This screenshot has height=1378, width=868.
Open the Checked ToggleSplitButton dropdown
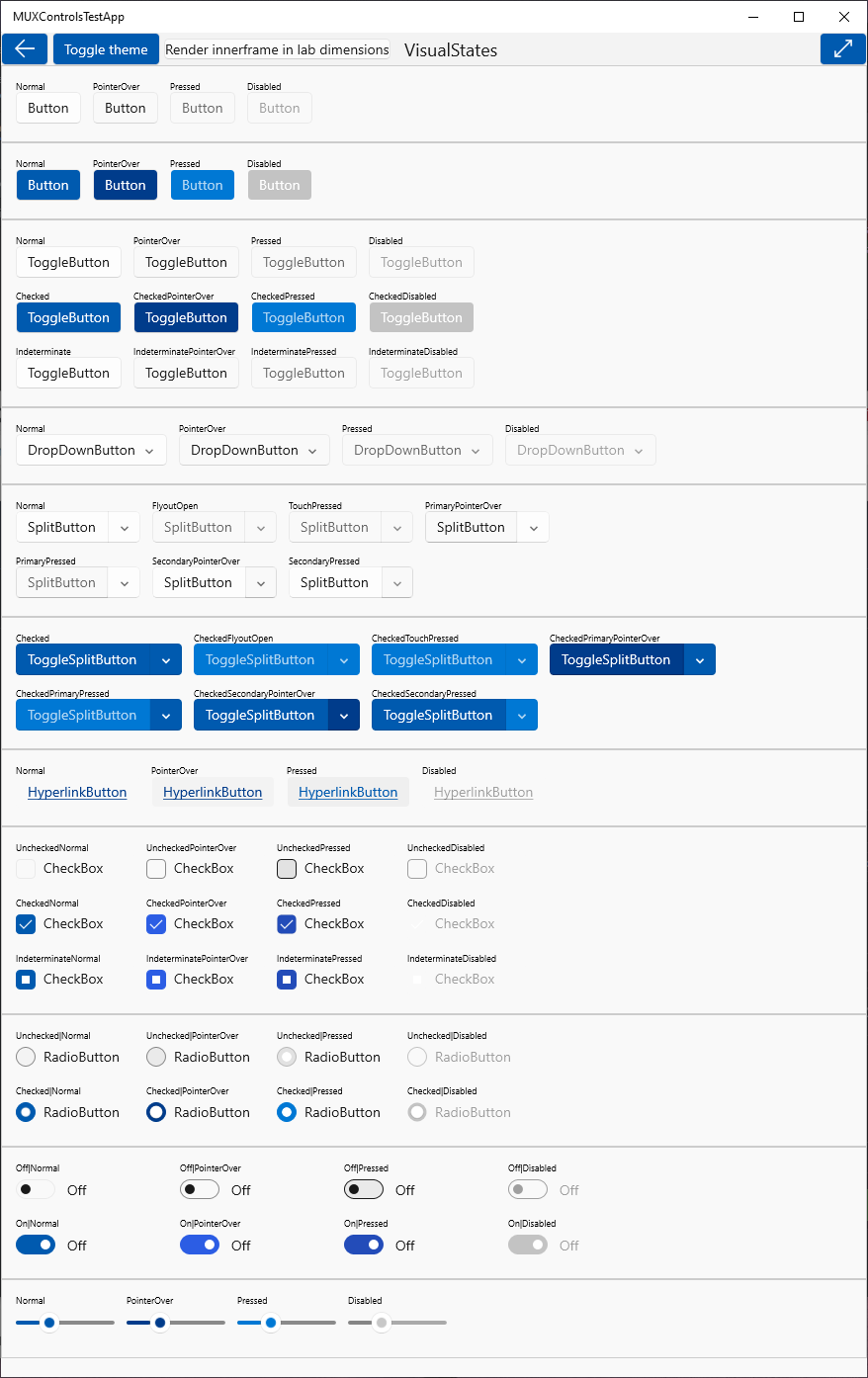click(166, 659)
